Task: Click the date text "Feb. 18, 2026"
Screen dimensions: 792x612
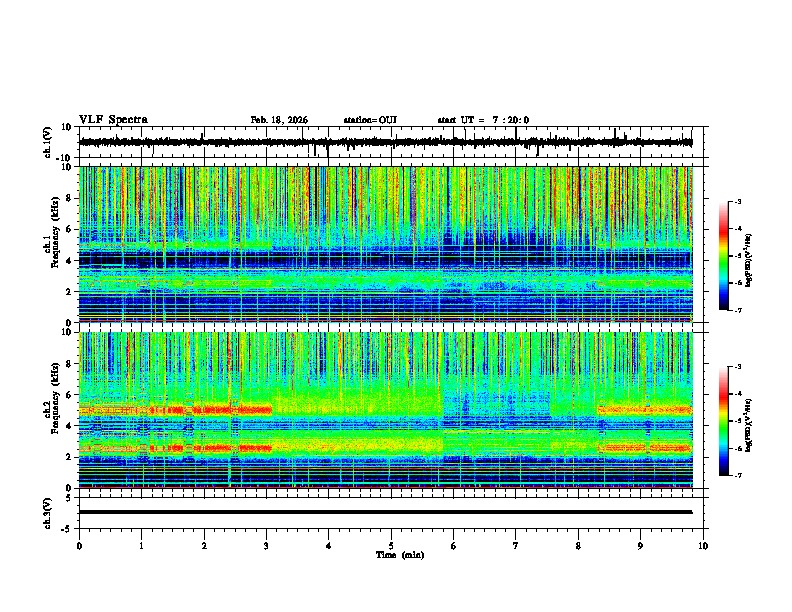Action: [279, 120]
